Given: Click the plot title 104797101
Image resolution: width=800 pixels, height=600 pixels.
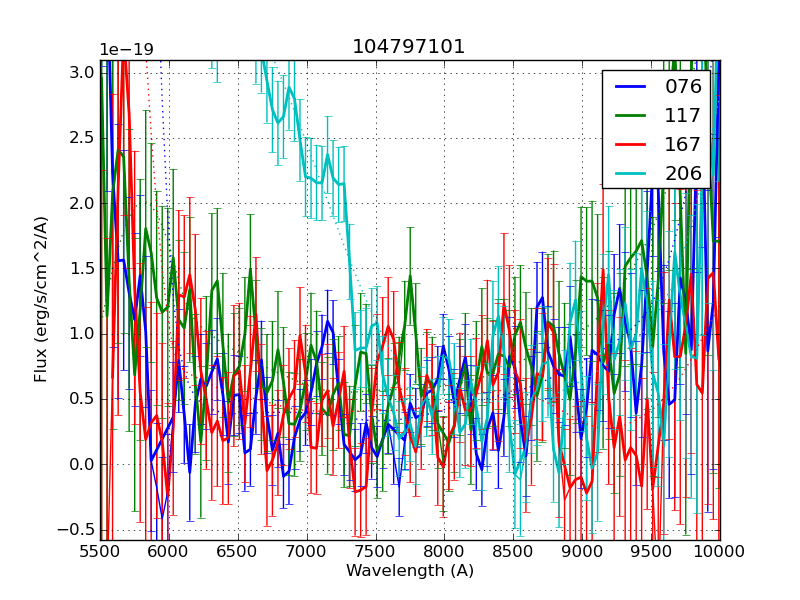Looking at the screenshot, I should pyautogui.click(x=409, y=47).
